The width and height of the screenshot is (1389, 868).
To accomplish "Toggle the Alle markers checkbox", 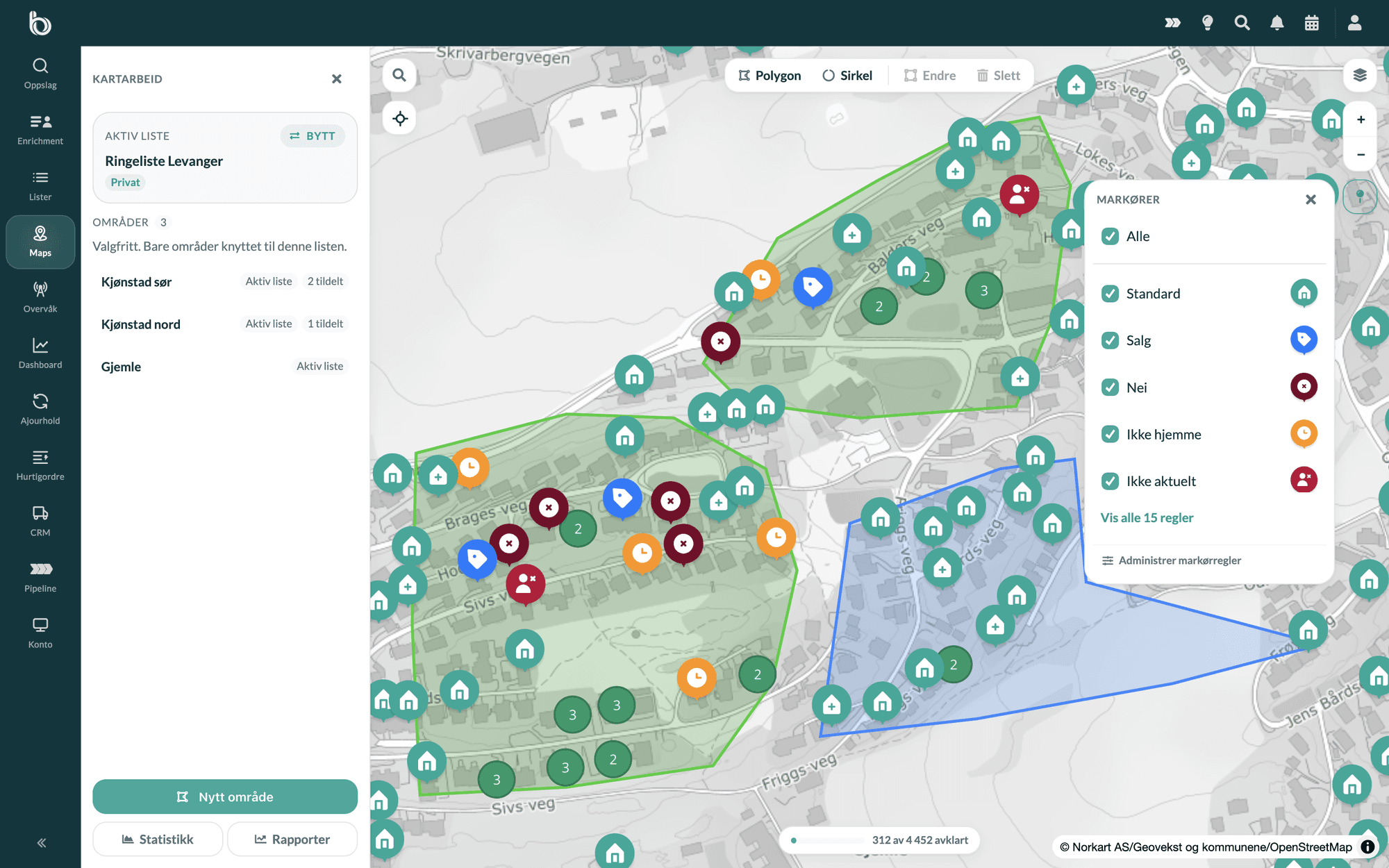I will [1110, 236].
